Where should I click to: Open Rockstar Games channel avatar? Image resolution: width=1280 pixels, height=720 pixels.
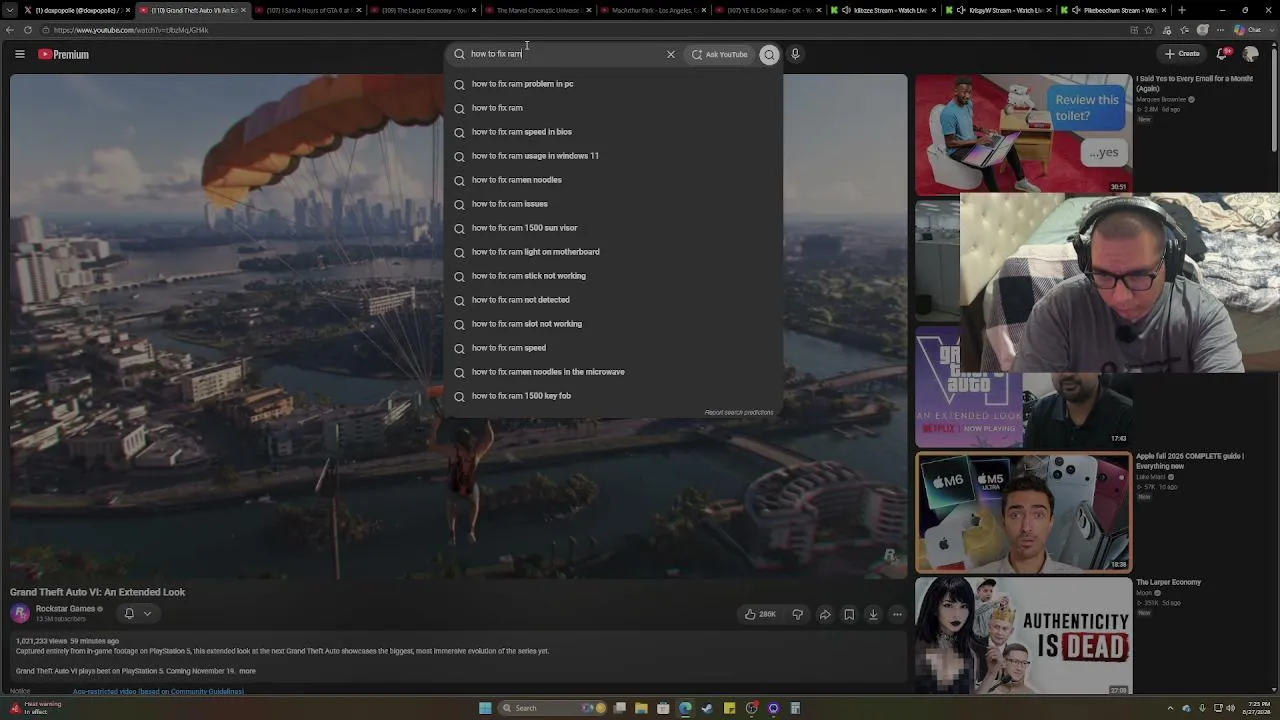(x=20, y=613)
